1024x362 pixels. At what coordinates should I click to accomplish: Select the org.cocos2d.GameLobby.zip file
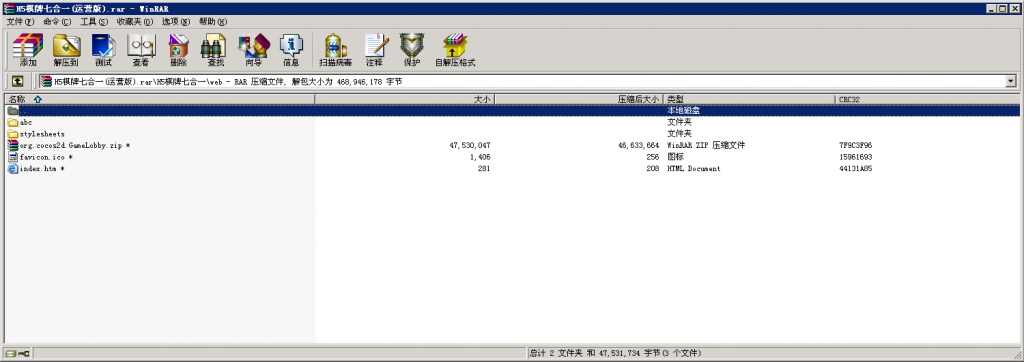[x=69, y=145]
